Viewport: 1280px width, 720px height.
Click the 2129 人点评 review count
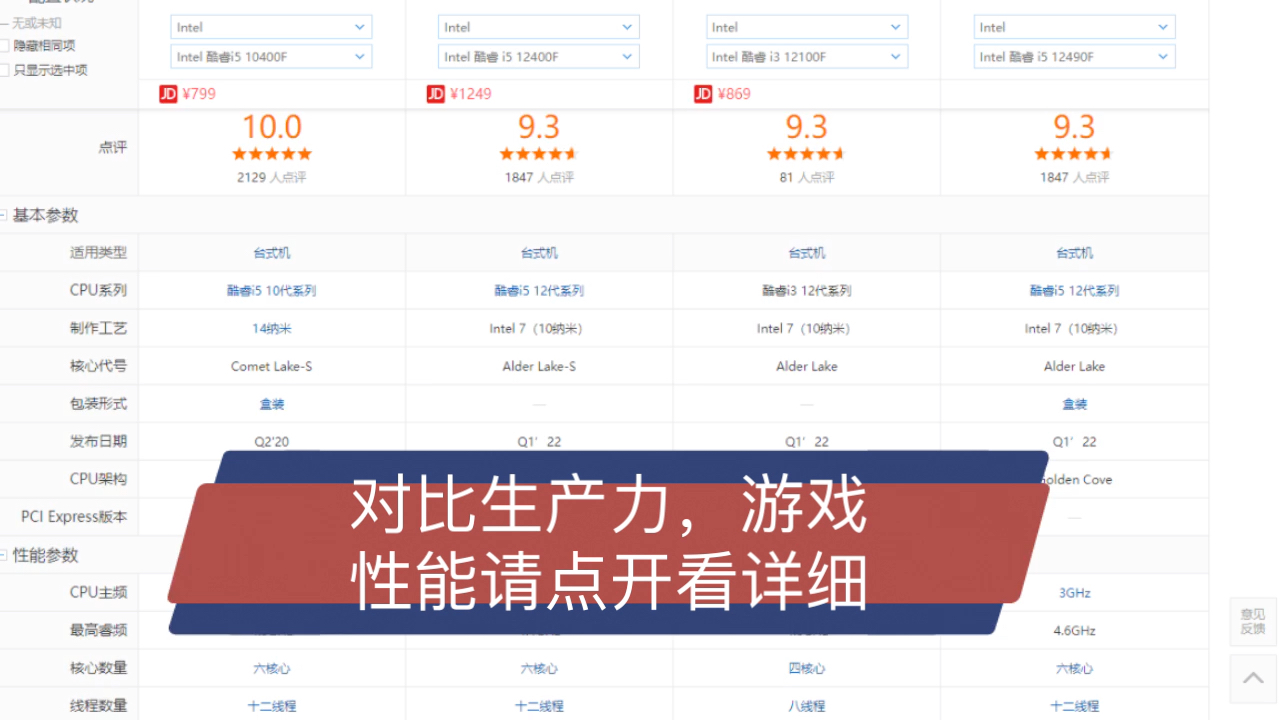pyautogui.click(x=271, y=177)
